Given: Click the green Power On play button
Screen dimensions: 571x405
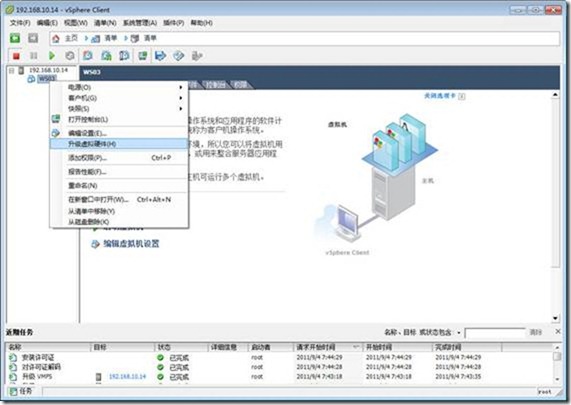Looking at the screenshot, I should click(52, 56).
